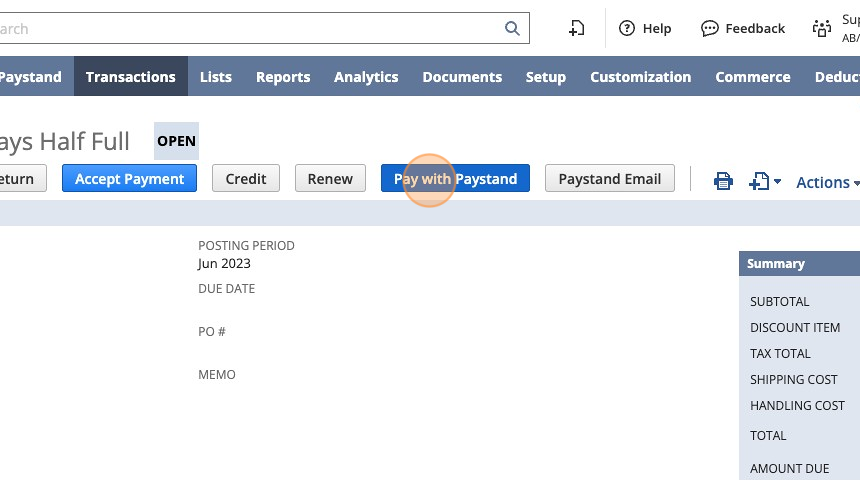Screen dimensions: 860x480
Task: Click the Feedback speech bubble icon
Action: click(710, 29)
